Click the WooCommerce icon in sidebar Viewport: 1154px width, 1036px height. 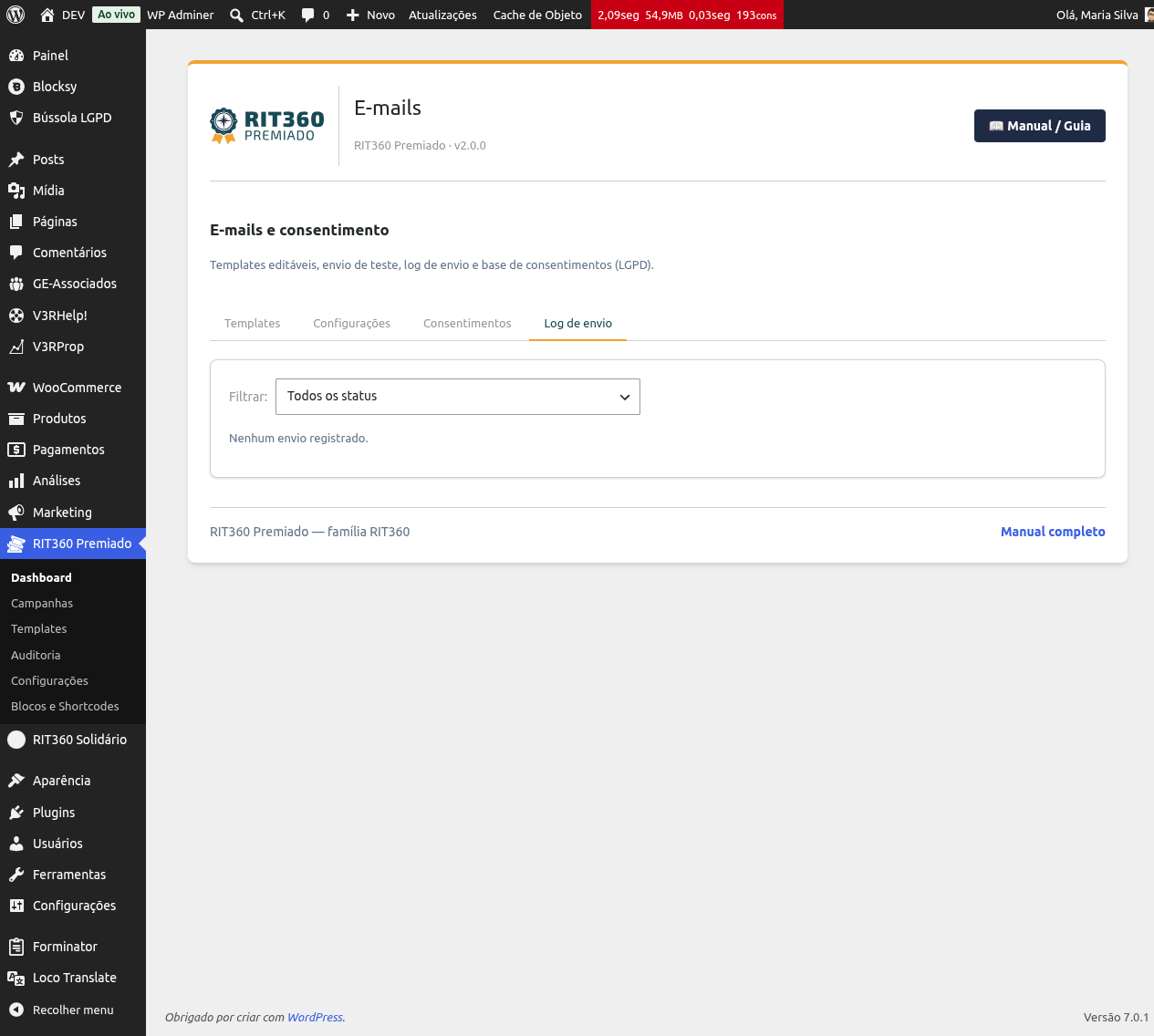(16, 388)
